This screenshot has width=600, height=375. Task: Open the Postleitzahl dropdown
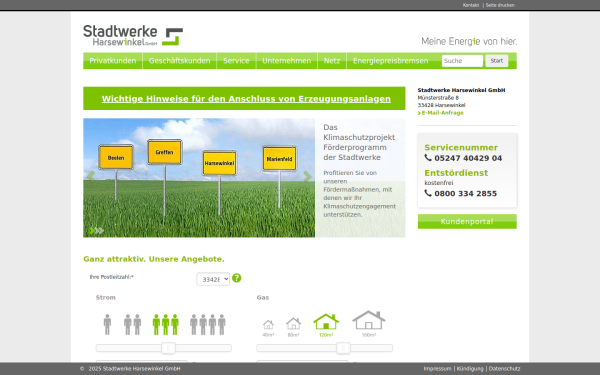(x=213, y=279)
